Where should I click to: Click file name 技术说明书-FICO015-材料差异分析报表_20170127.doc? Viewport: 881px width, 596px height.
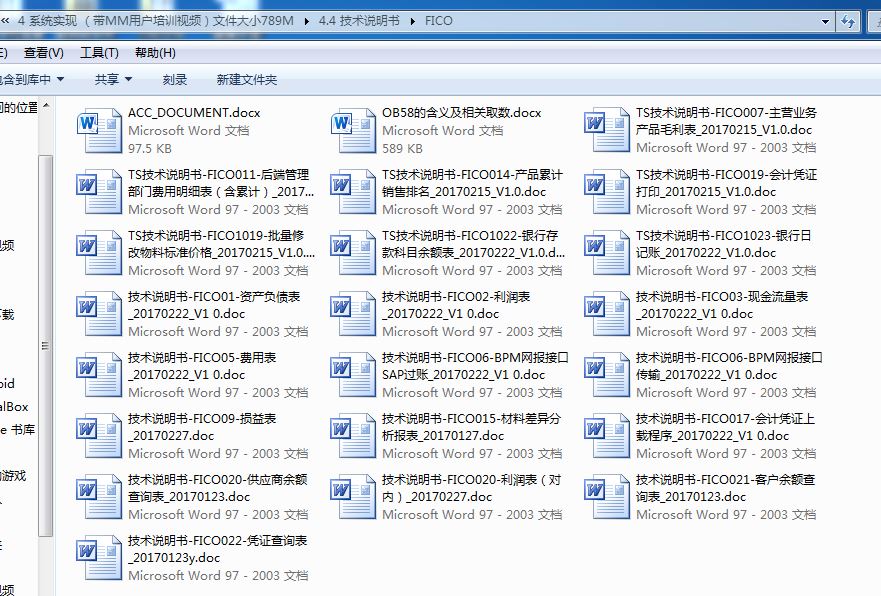tap(471, 427)
